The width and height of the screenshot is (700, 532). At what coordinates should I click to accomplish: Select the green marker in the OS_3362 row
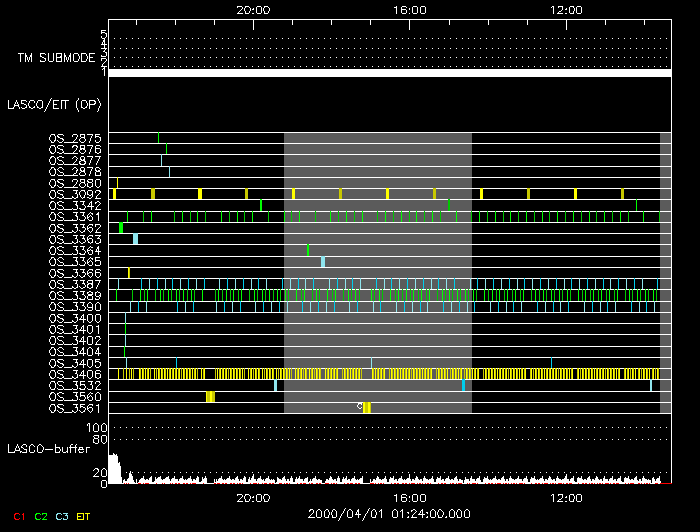click(121, 228)
